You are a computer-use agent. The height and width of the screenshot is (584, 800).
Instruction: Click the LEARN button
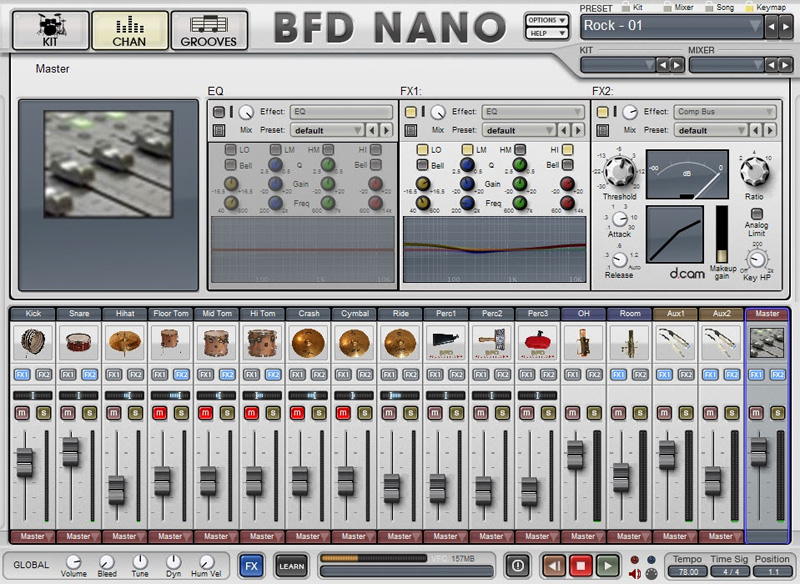[292, 566]
